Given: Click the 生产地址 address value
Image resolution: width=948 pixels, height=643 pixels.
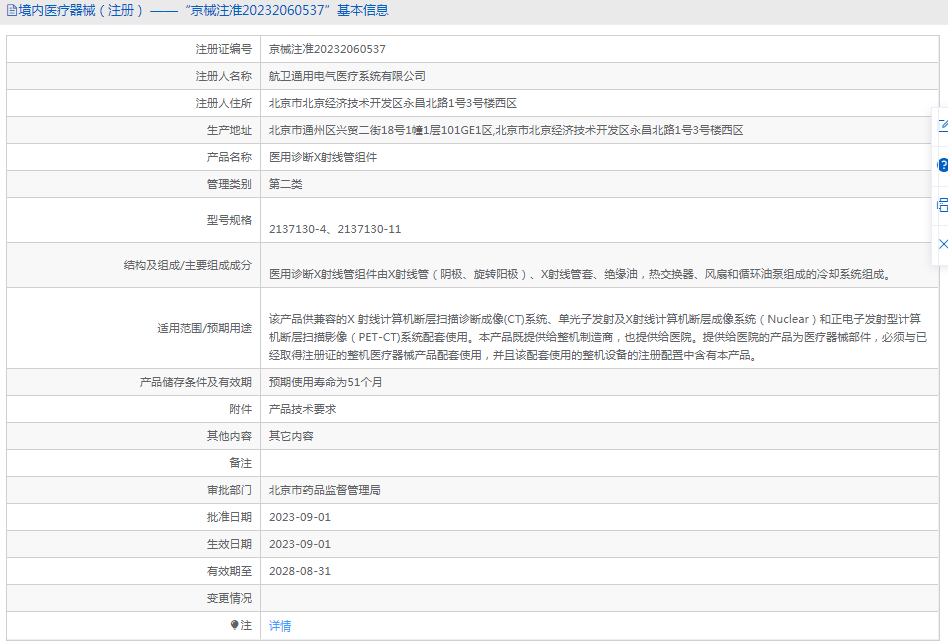Looking at the screenshot, I should (x=506, y=130).
